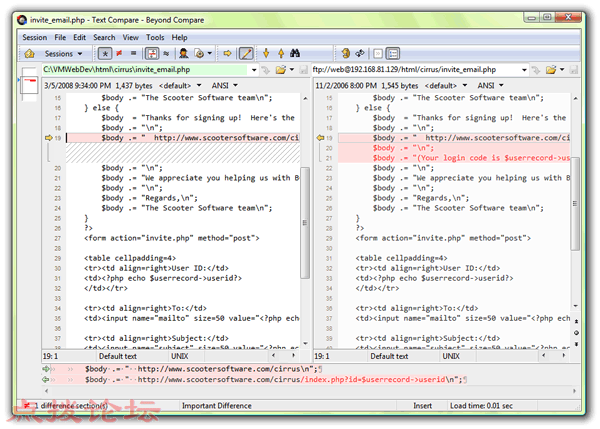This screenshot has width=600, height=429.
Task: Click right pane Open File folder icon
Action: coord(551,70)
